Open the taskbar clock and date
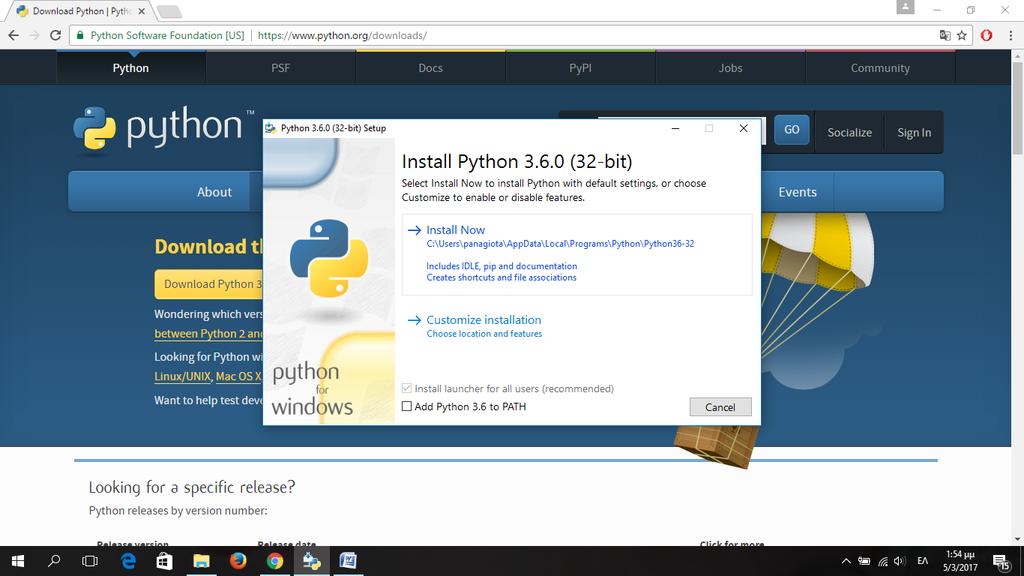1024x576 pixels. click(x=960, y=561)
